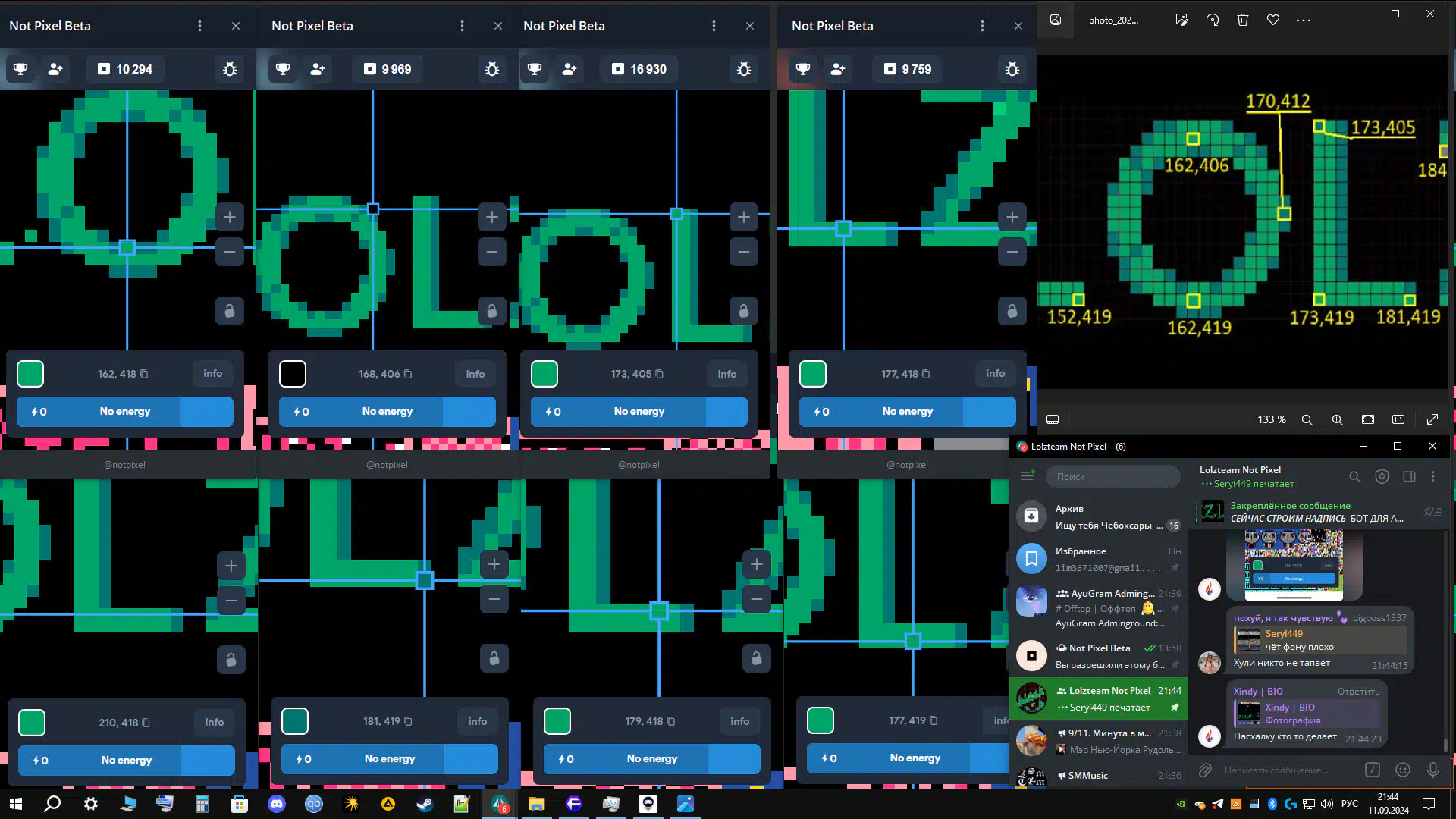The height and width of the screenshot is (819, 1456).
Task: Toggle Telegram side panel view
Action: (x=1409, y=477)
